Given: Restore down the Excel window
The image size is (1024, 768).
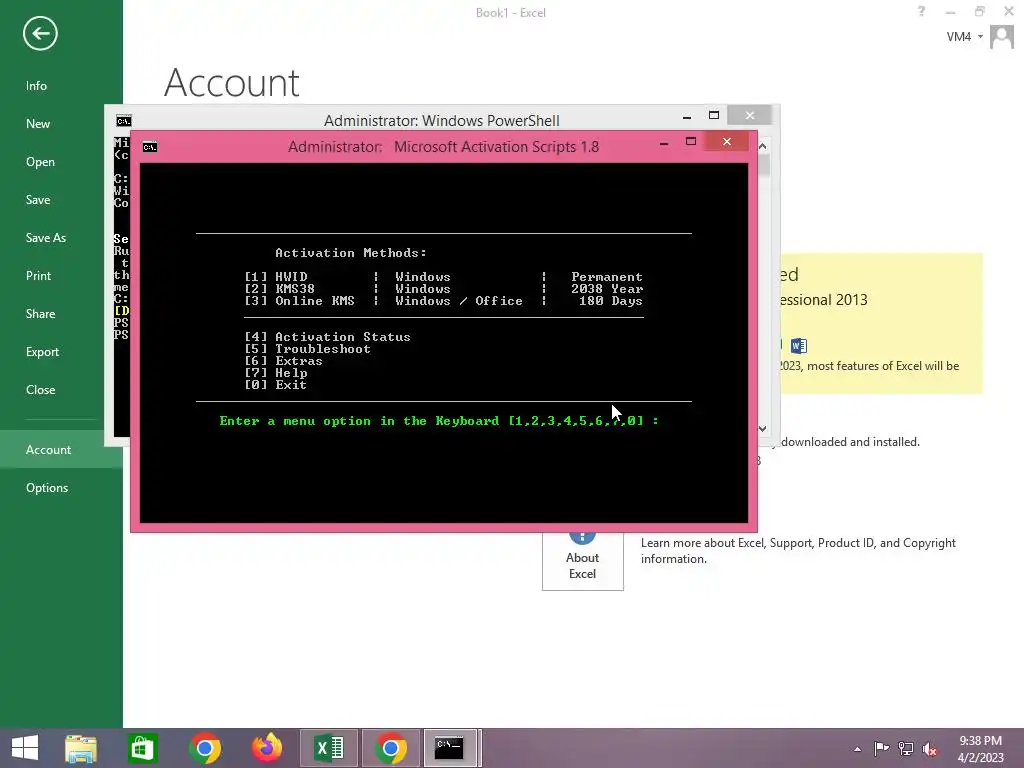Looking at the screenshot, I should coord(980,11).
